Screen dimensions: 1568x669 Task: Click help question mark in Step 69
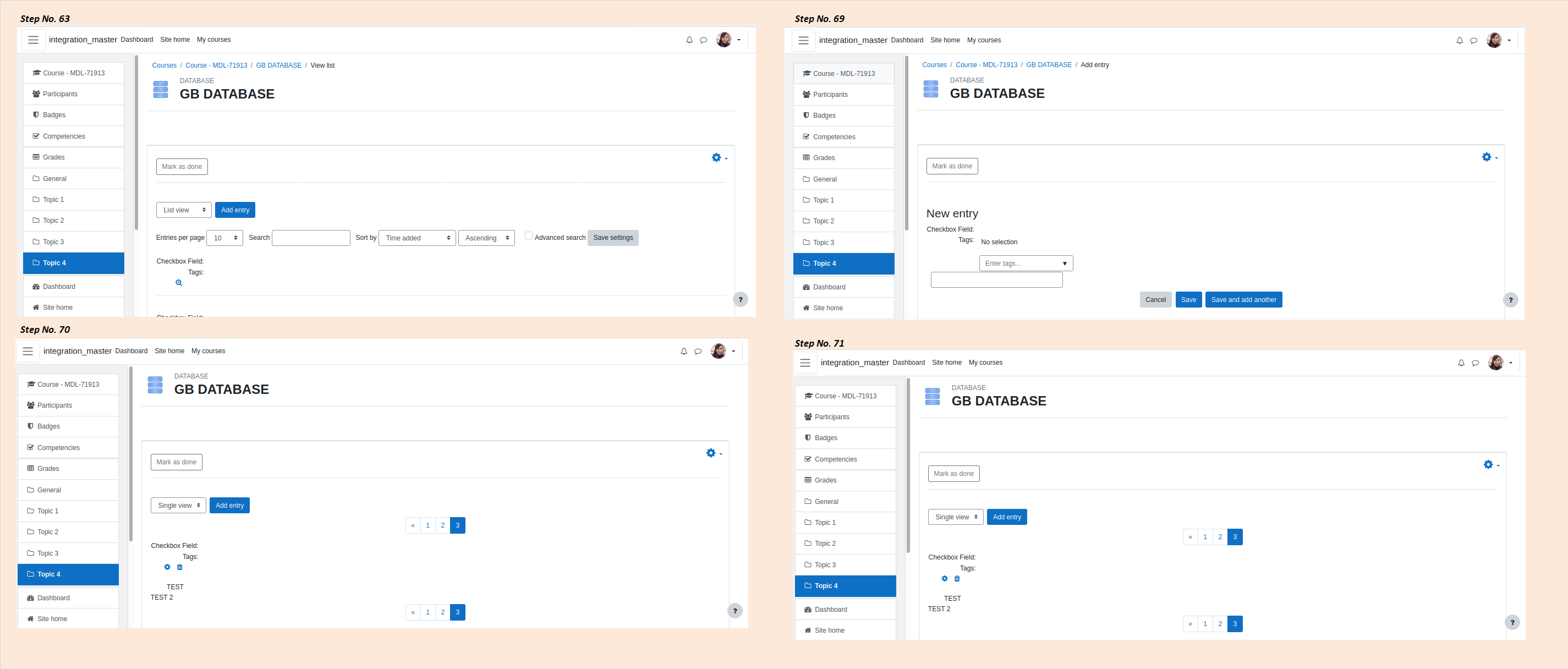coord(1510,300)
